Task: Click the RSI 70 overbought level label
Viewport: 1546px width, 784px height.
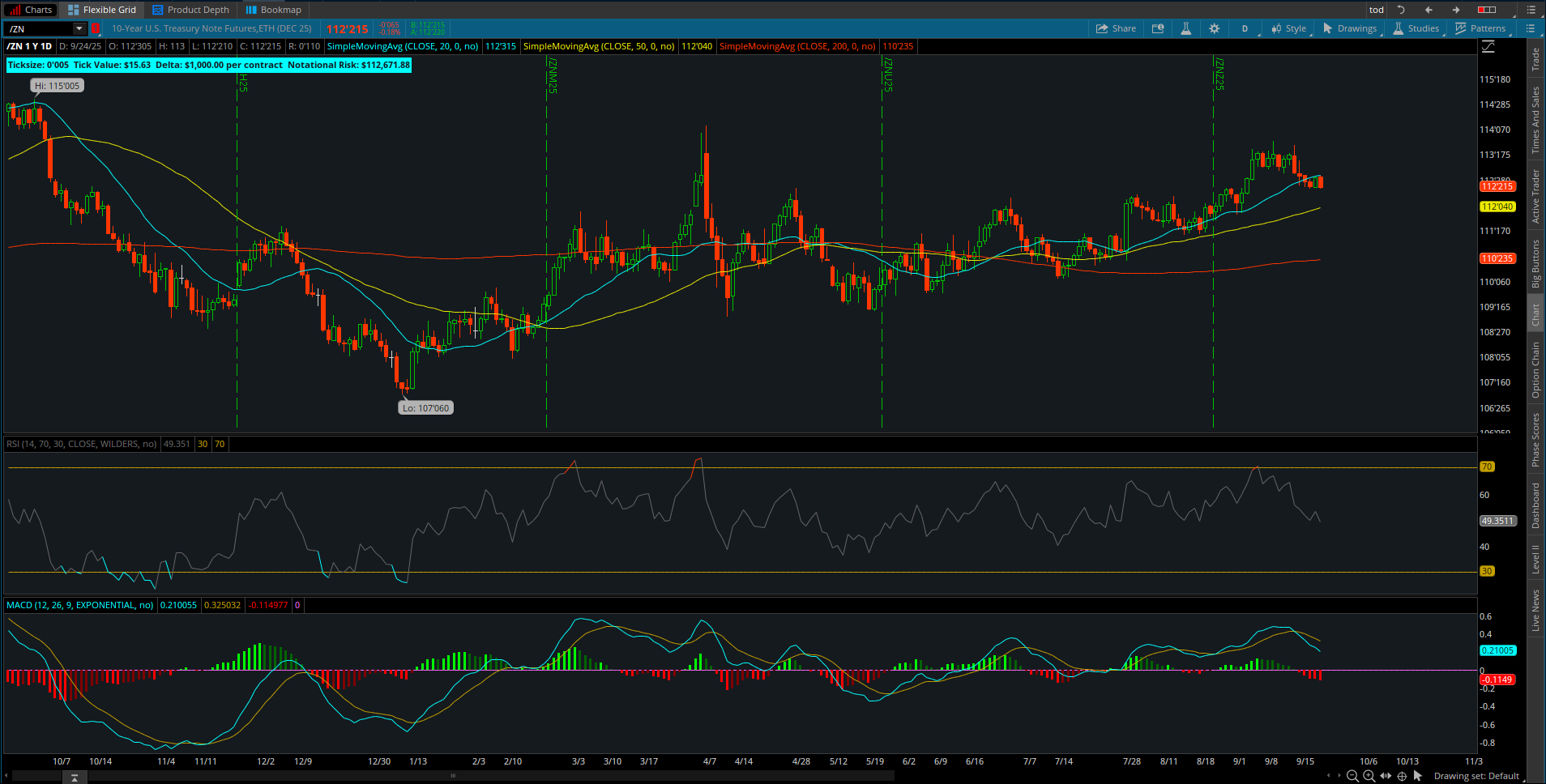Action: (1487, 467)
